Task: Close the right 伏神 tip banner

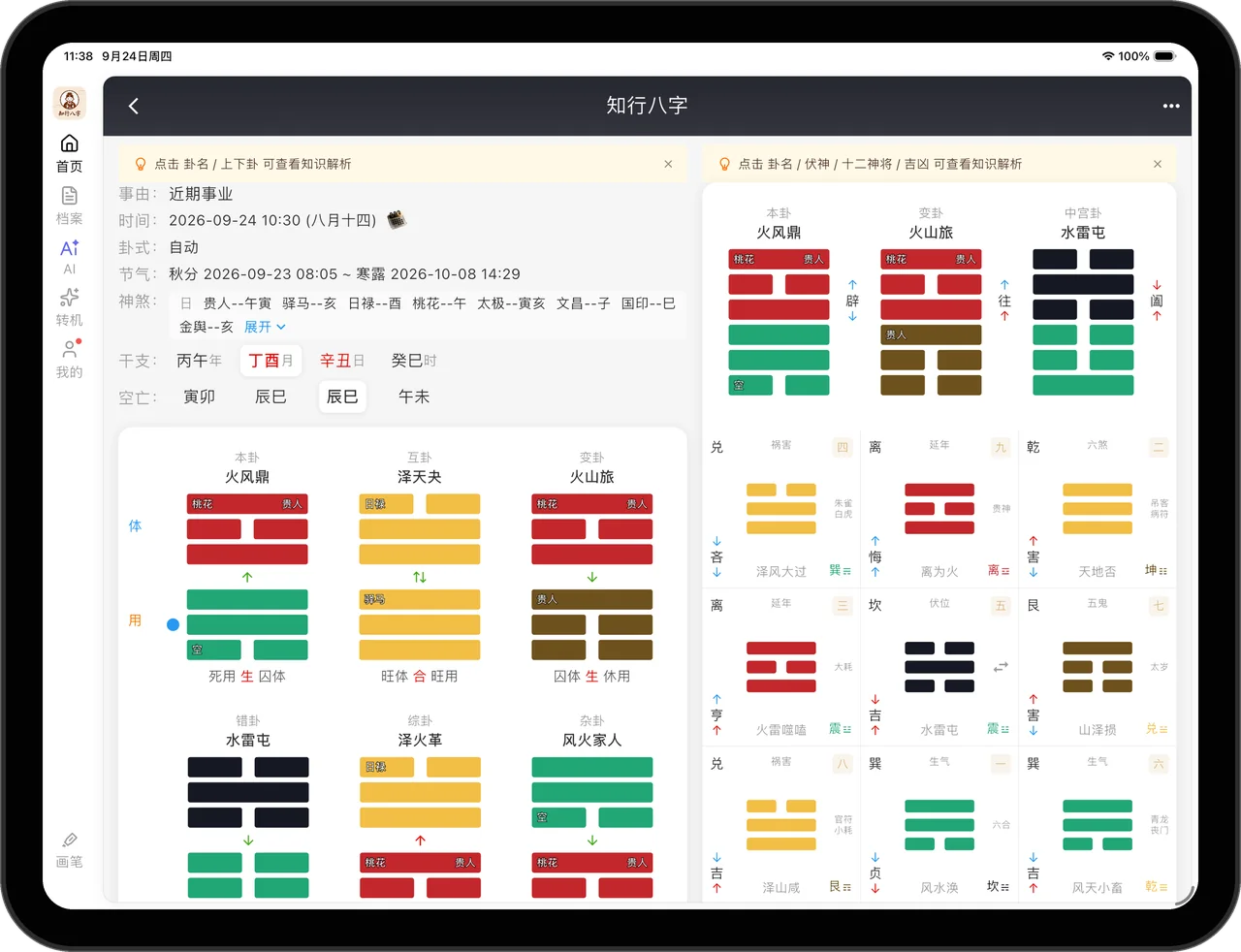Action: point(1157,164)
